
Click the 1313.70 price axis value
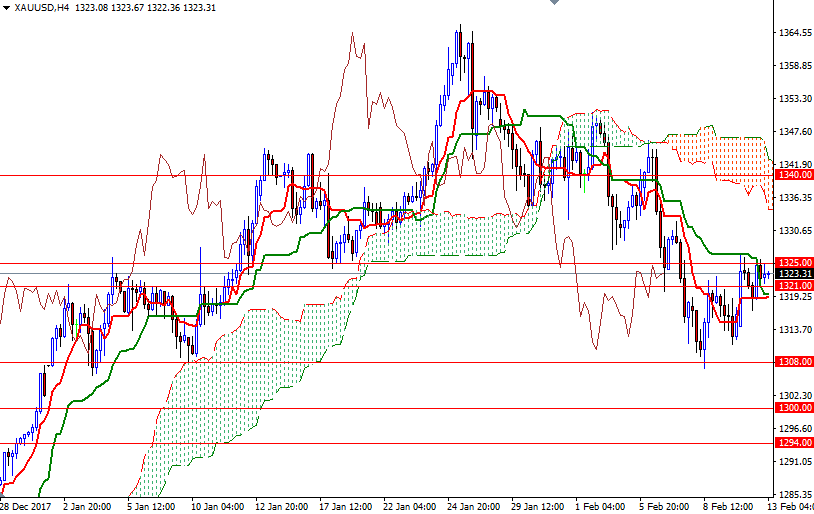click(795, 330)
